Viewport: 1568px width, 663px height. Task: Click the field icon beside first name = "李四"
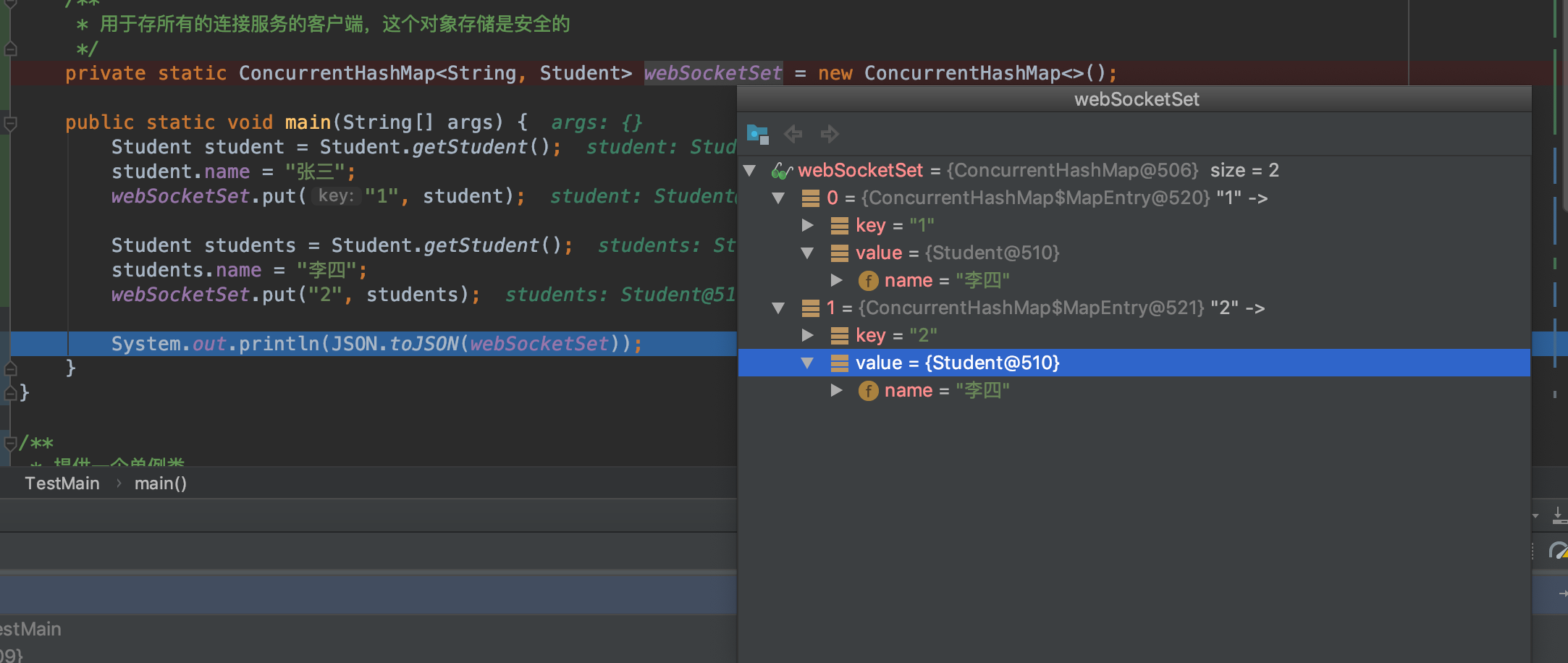[868, 281]
